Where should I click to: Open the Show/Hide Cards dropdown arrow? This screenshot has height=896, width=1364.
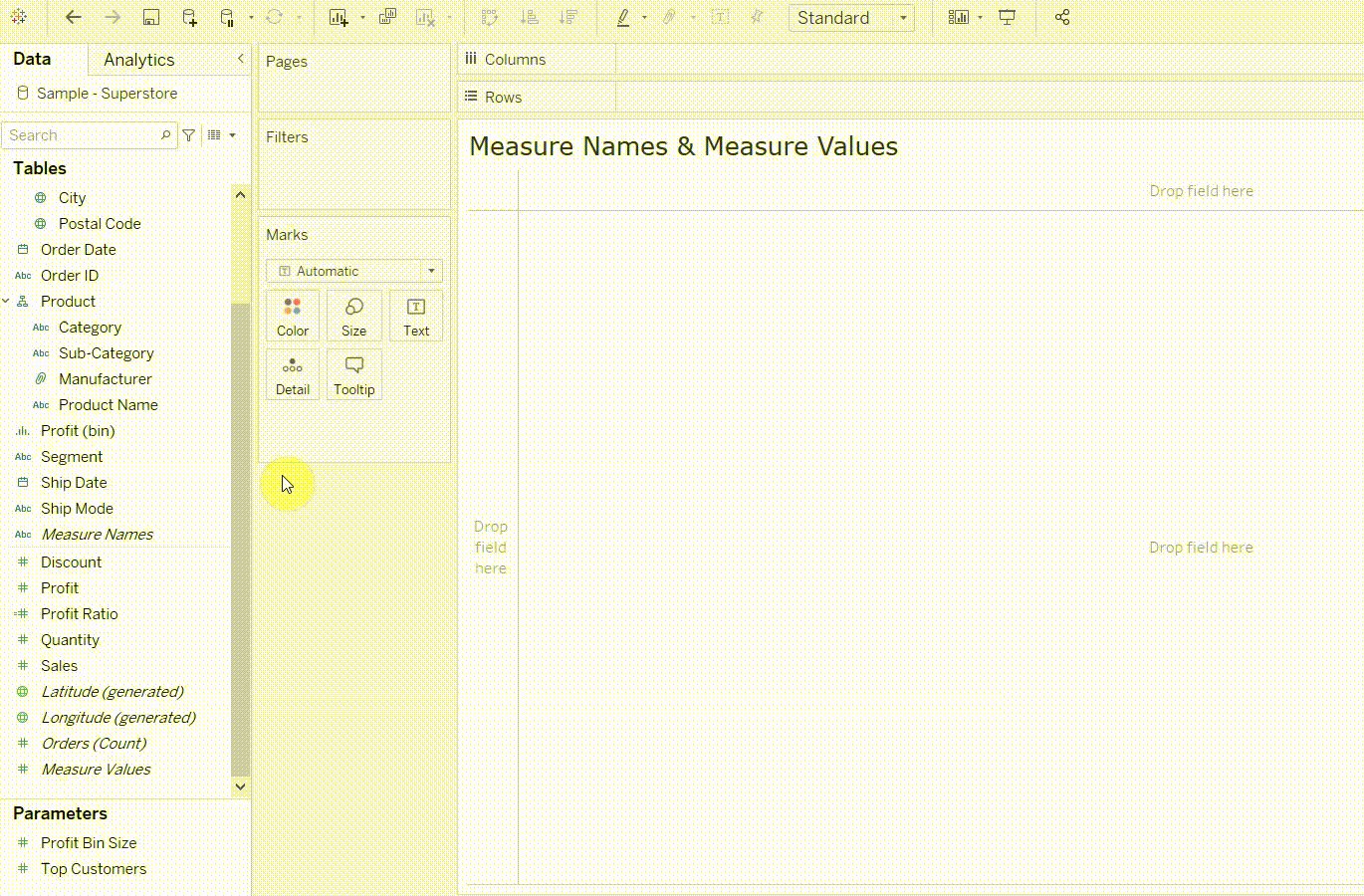coord(980,18)
